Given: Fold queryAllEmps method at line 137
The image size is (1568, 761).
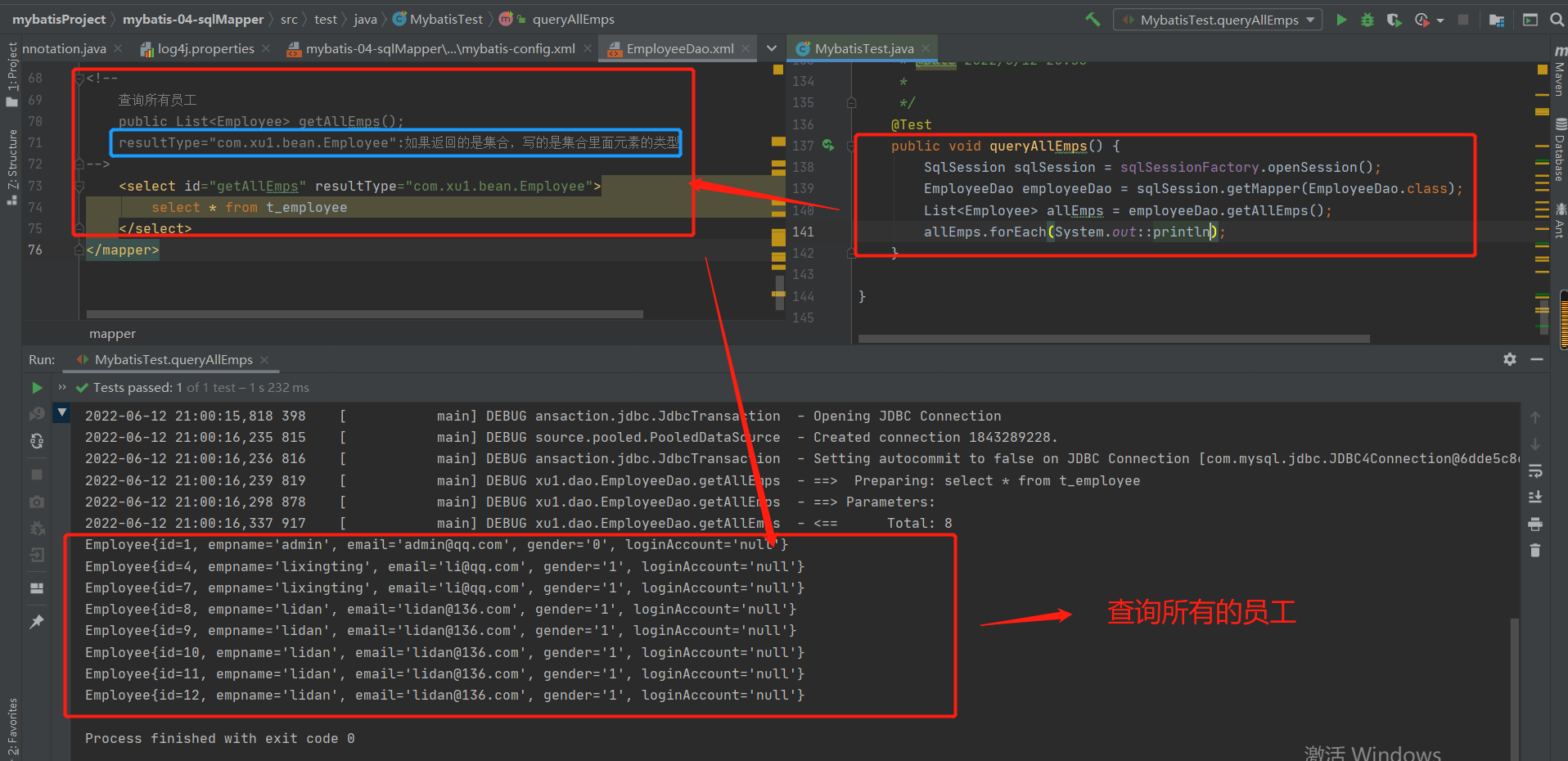Looking at the screenshot, I should pos(851,146).
